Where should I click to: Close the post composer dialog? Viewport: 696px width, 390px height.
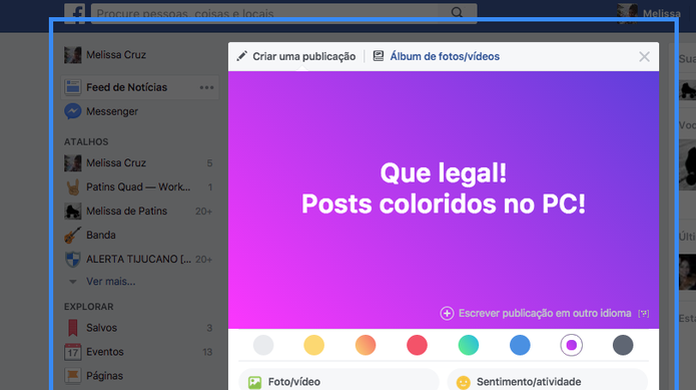(644, 56)
